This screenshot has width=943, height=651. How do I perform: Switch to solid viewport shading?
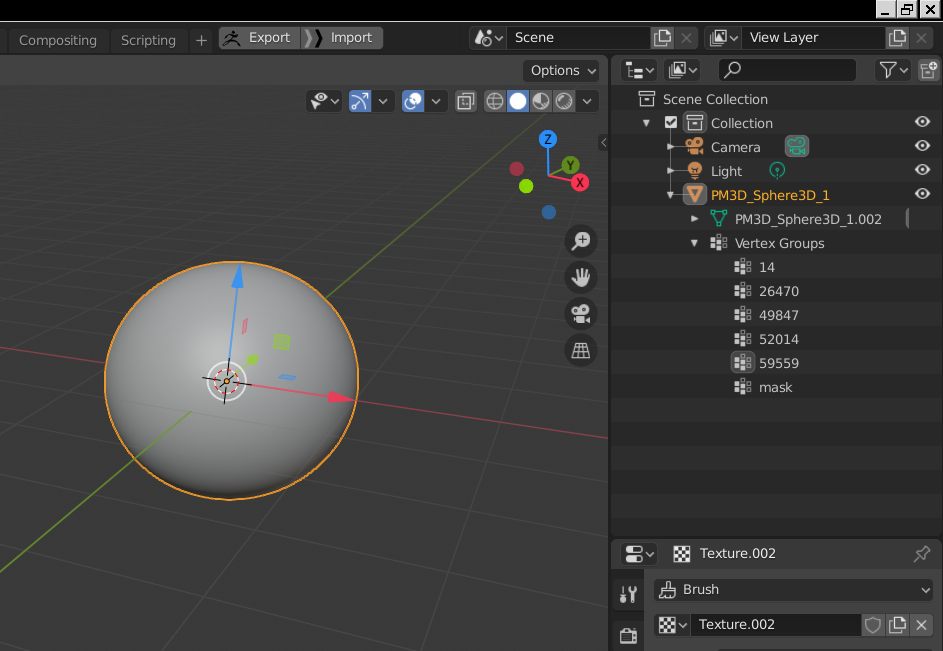click(x=517, y=101)
